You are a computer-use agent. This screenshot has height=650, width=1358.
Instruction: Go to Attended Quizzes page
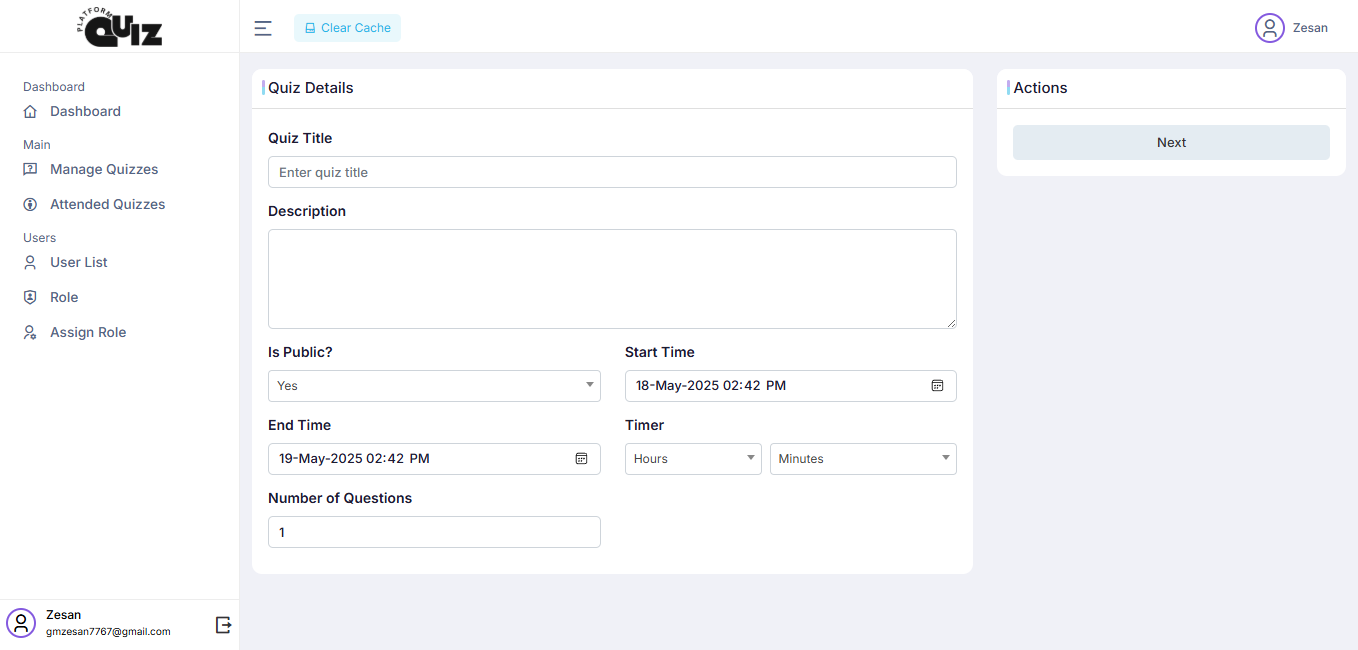pyautogui.click(x=107, y=205)
